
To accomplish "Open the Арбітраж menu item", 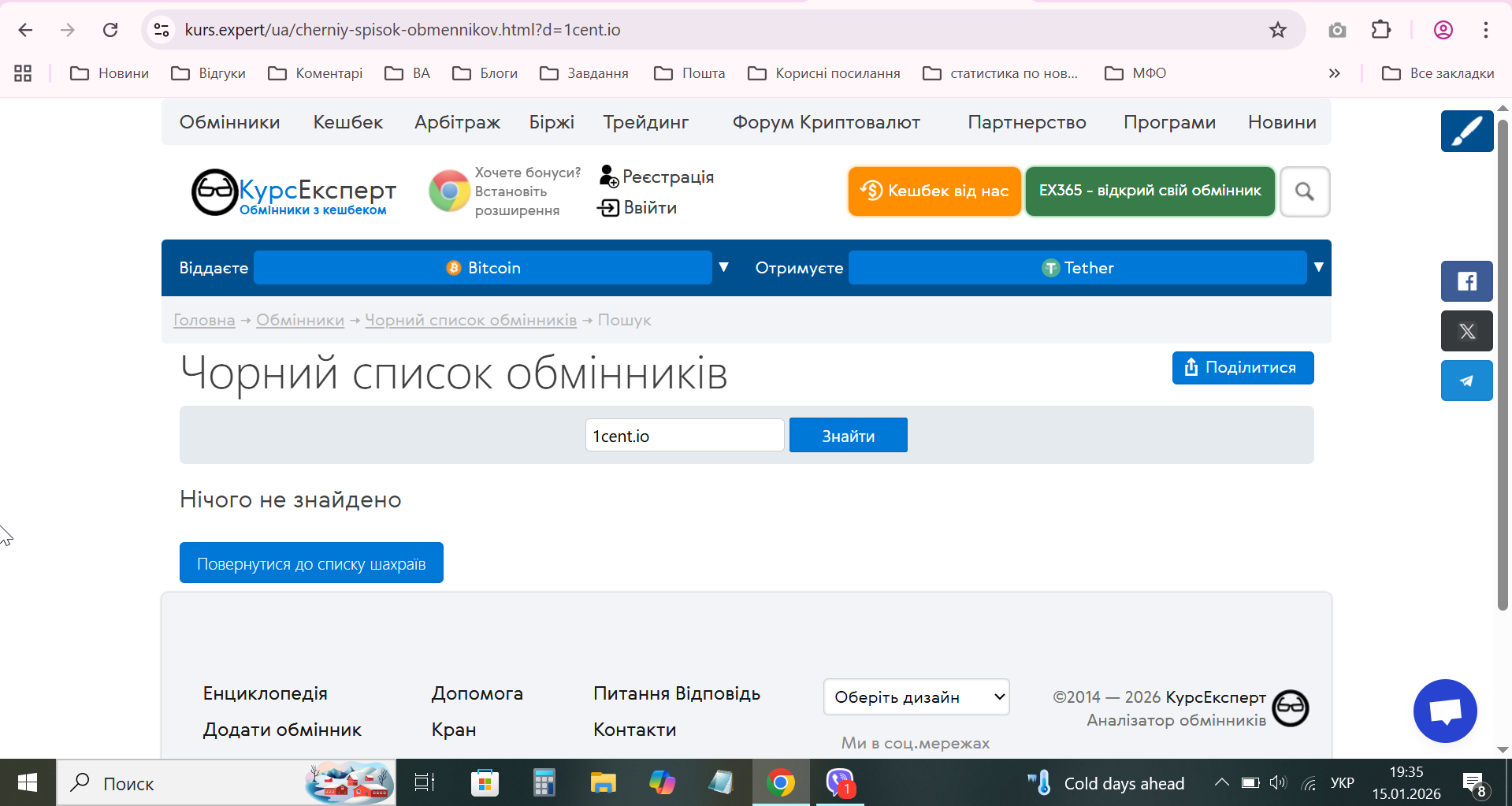I will (458, 122).
